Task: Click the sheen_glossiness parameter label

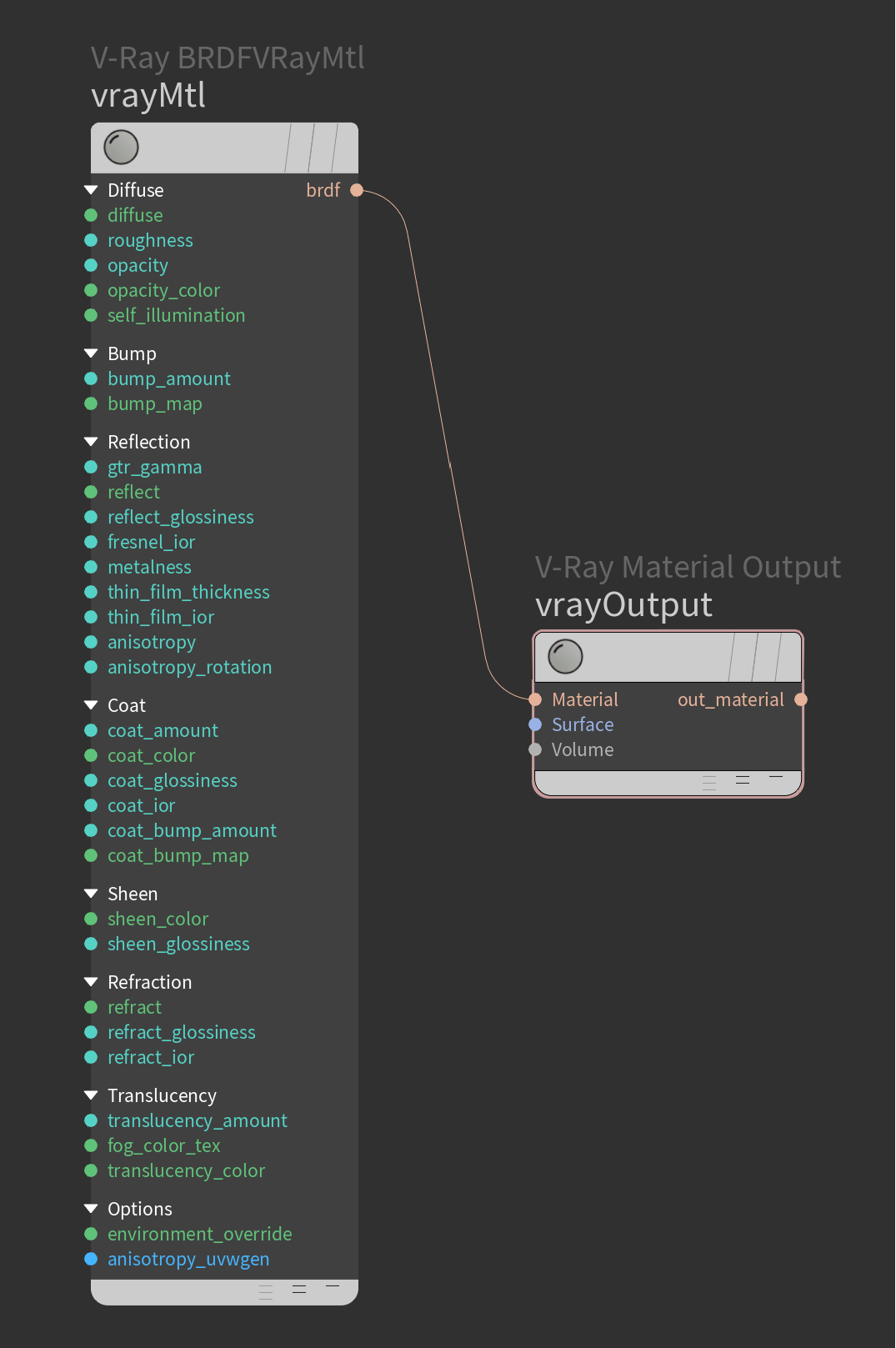Action: [x=179, y=945]
